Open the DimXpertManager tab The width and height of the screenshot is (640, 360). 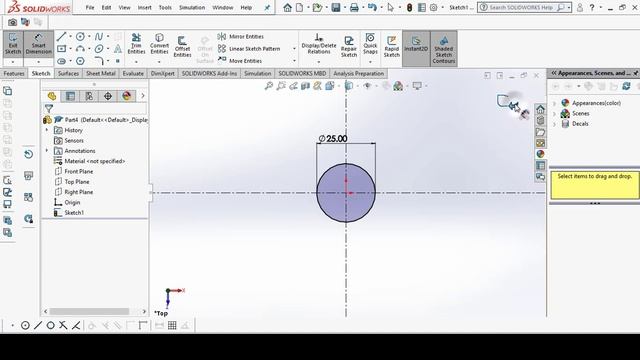tap(108, 96)
